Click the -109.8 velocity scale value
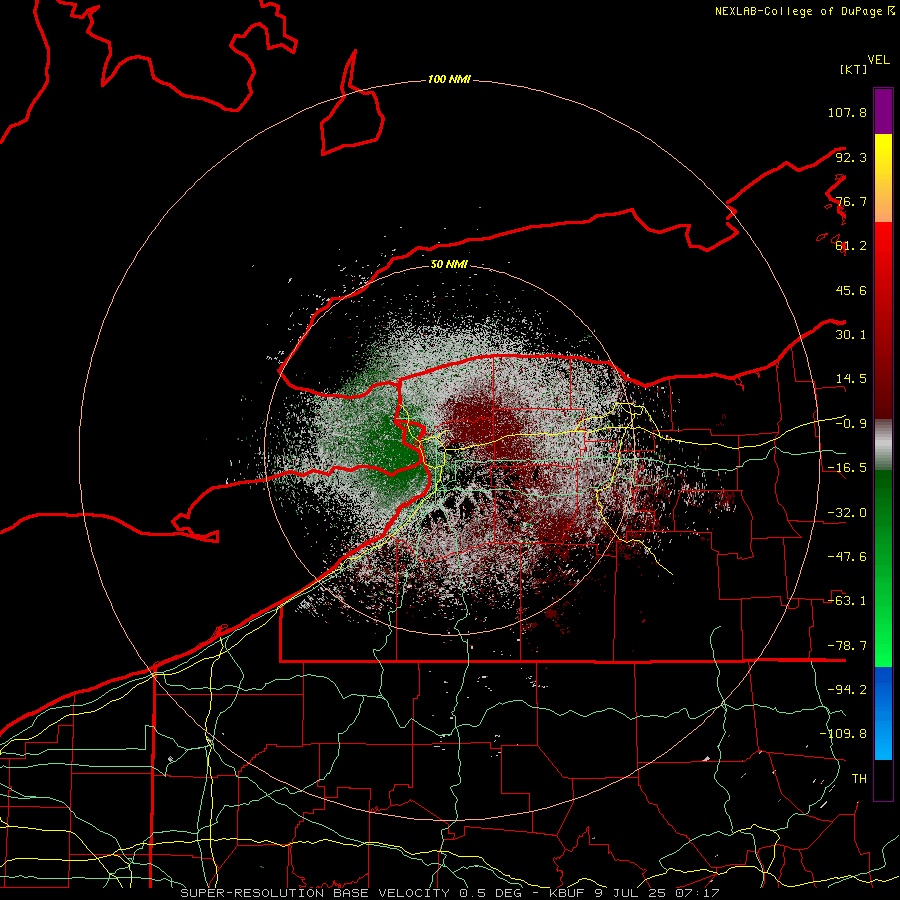Viewport: 900px width, 900px height. click(843, 734)
